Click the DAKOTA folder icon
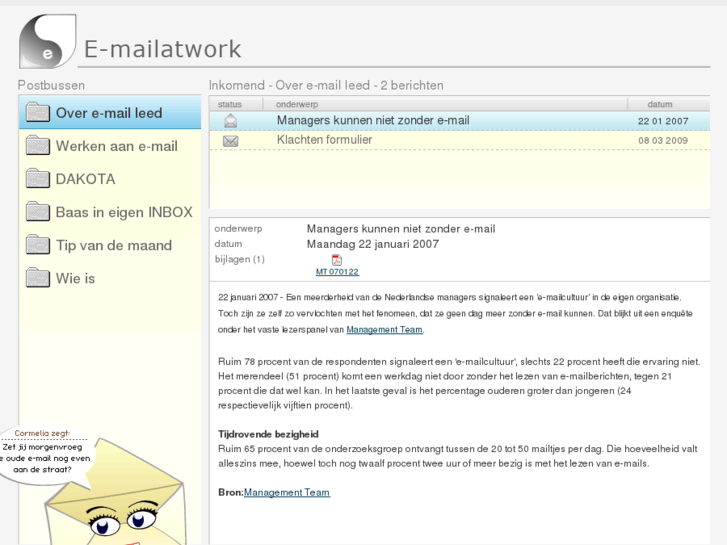Screen dimensions: 727x545 [x=38, y=179]
